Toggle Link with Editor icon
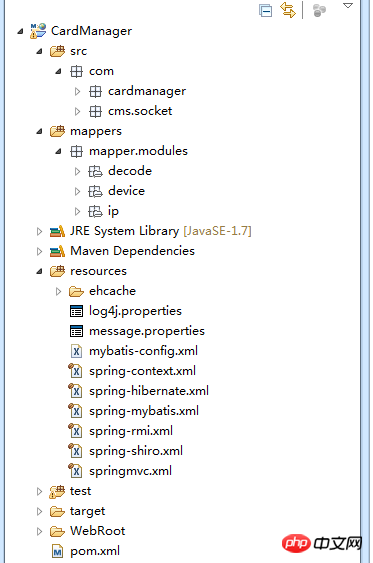The width and height of the screenshot is (373, 563). [288, 10]
